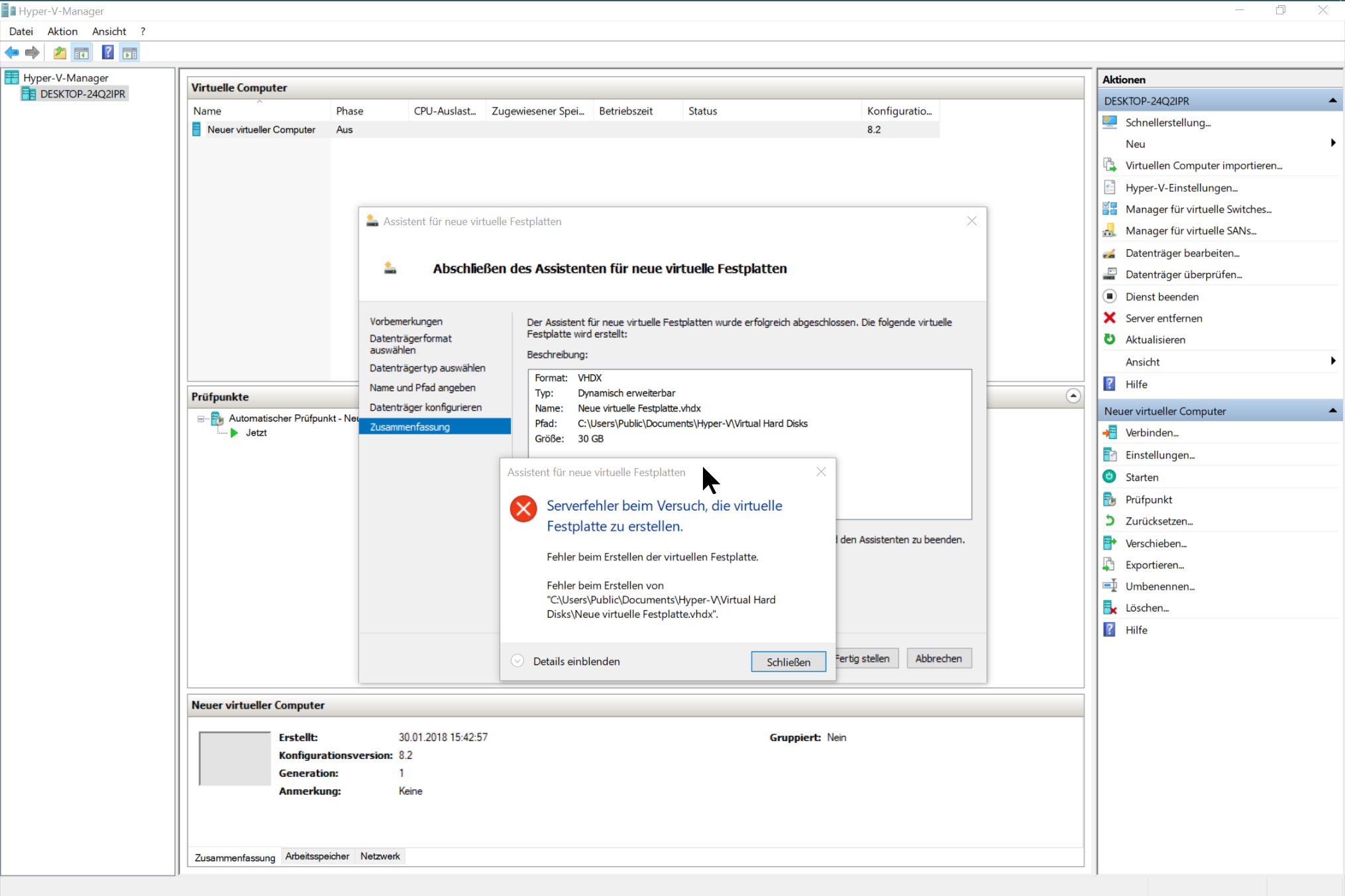Click the Schnellerstellung icon in Aktionen
Viewport: 1345px width, 896px height.
pos(1110,122)
